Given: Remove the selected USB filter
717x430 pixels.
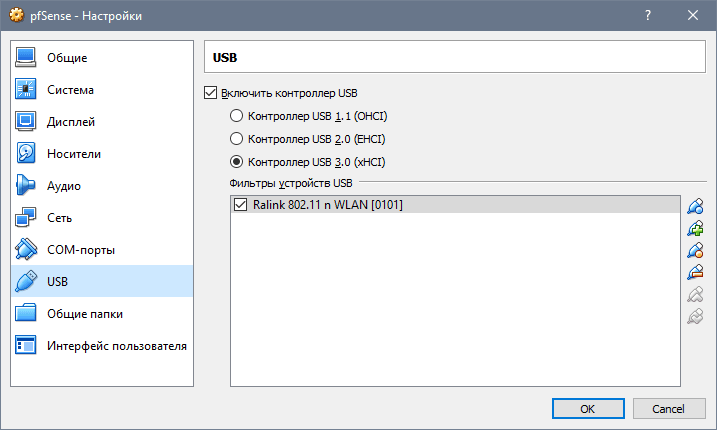Looking at the screenshot, I should click(x=695, y=272).
